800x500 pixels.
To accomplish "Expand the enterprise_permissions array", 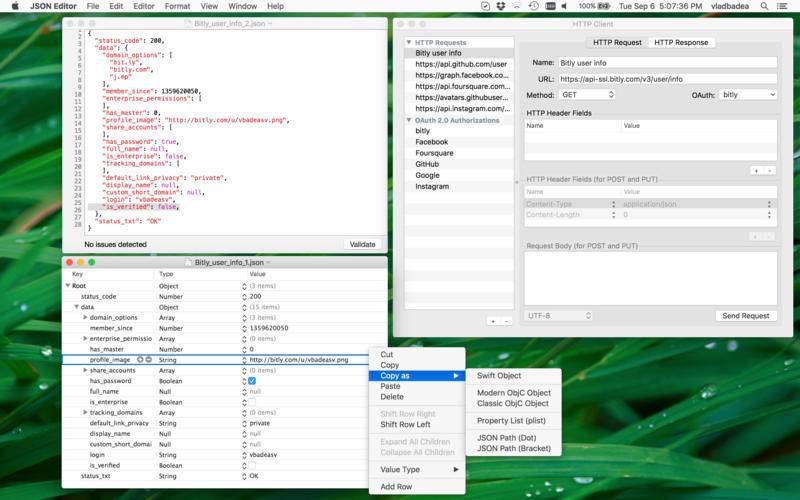I will (85, 339).
